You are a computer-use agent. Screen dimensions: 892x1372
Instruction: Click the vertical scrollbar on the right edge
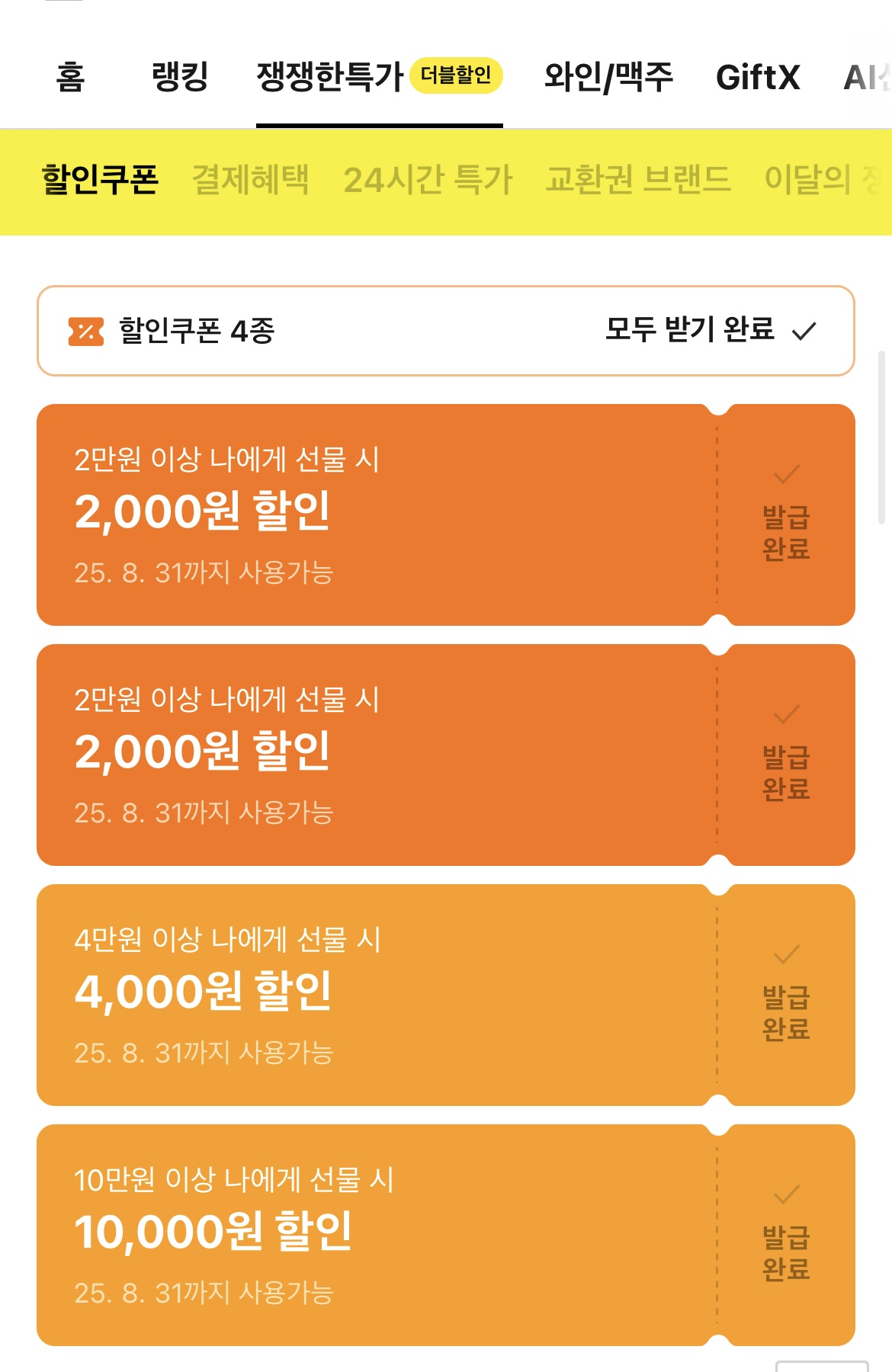point(882,438)
